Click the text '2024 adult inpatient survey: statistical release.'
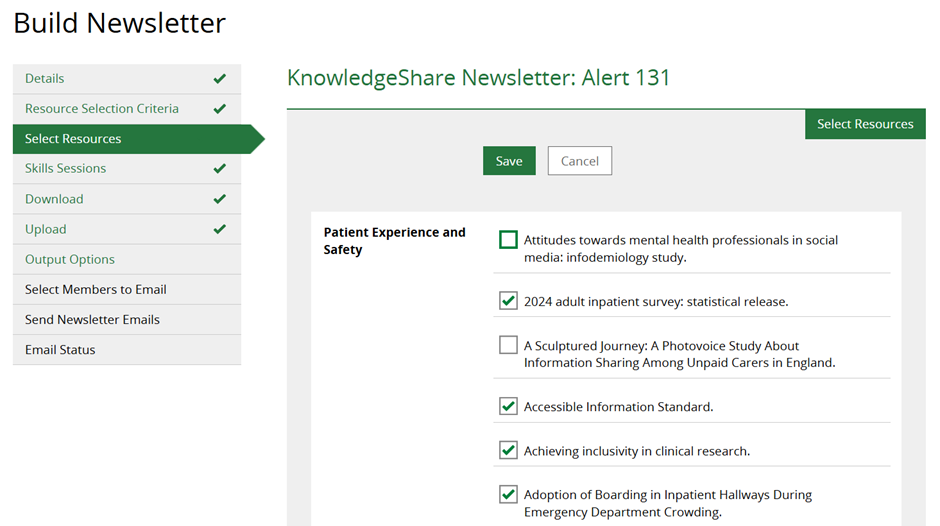 656,302
